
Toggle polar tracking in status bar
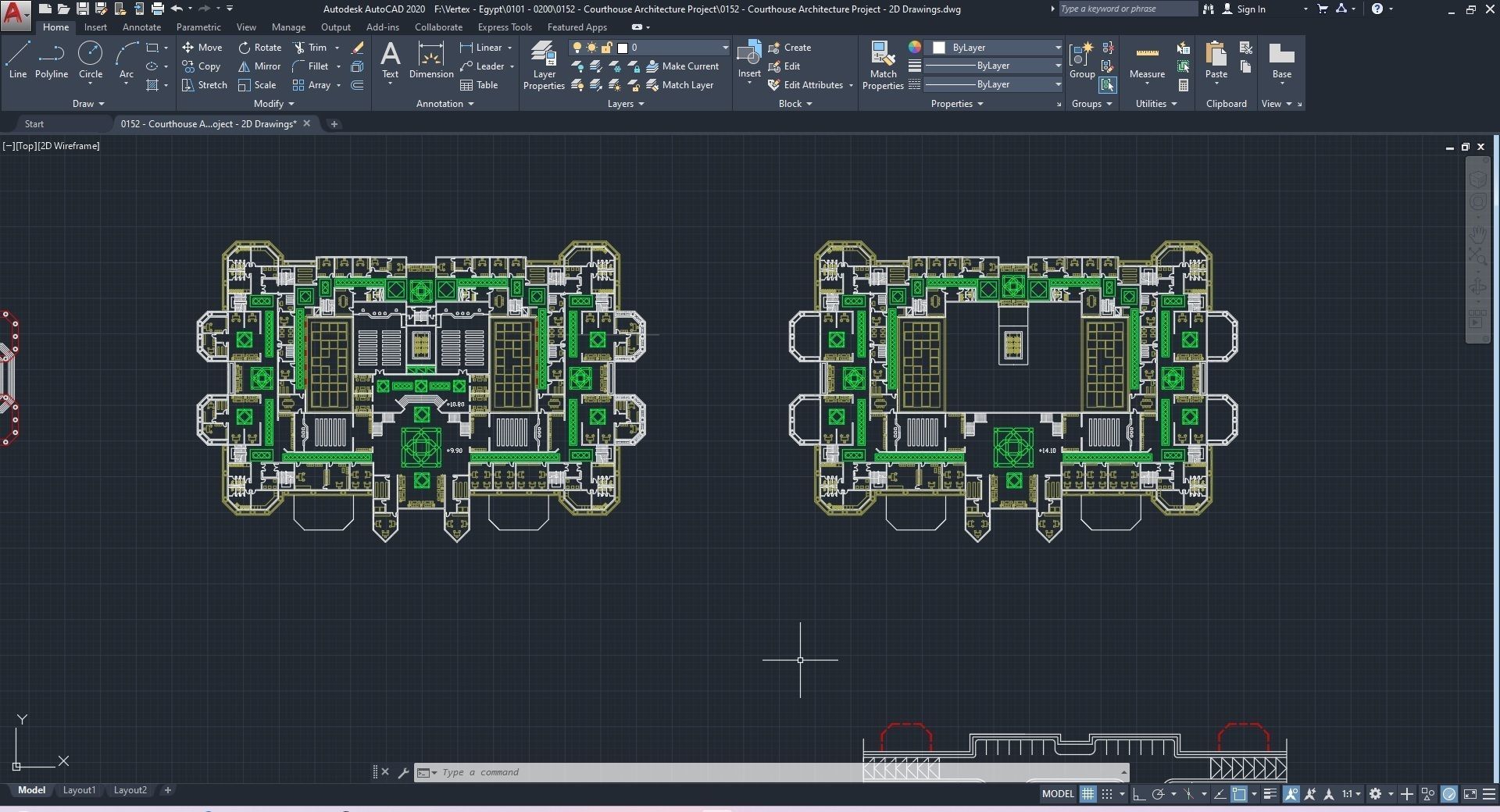click(1159, 794)
